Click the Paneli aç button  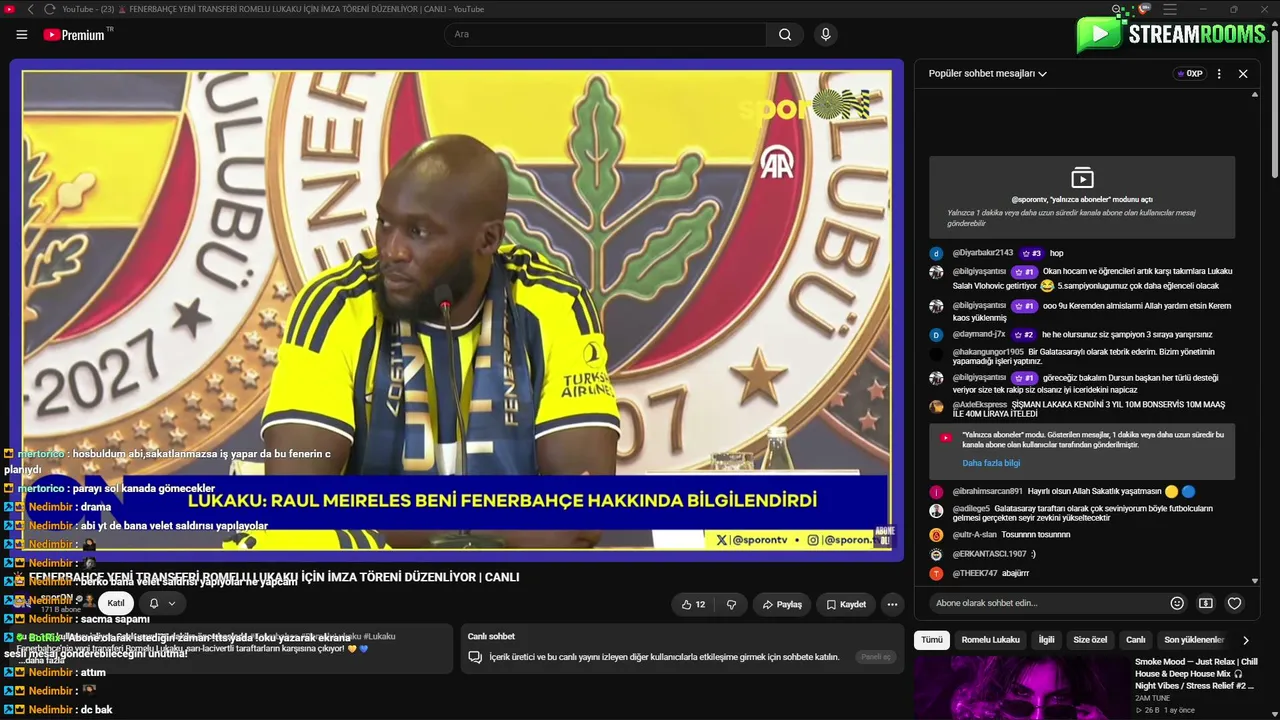coord(875,657)
